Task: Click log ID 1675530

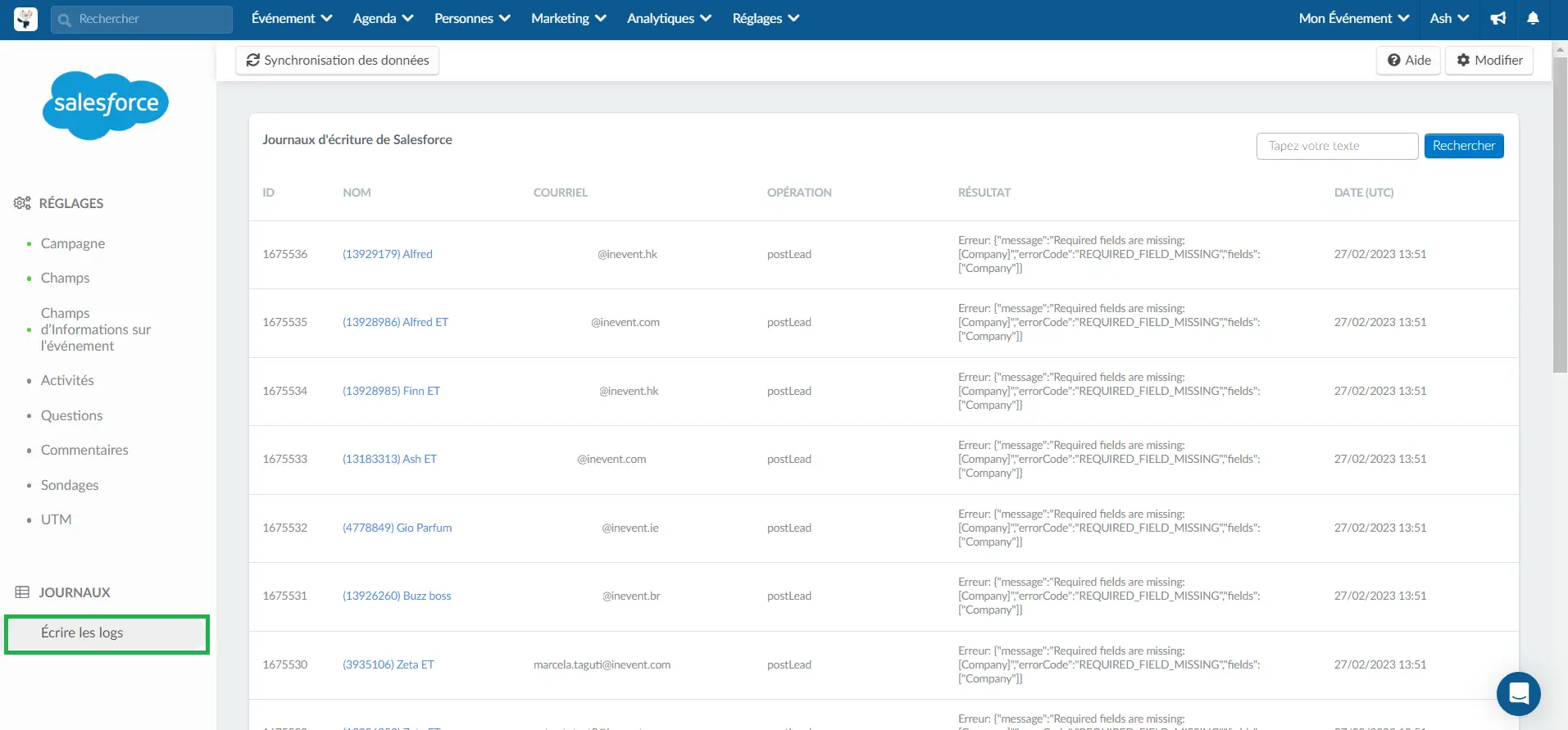Action: [x=284, y=664]
